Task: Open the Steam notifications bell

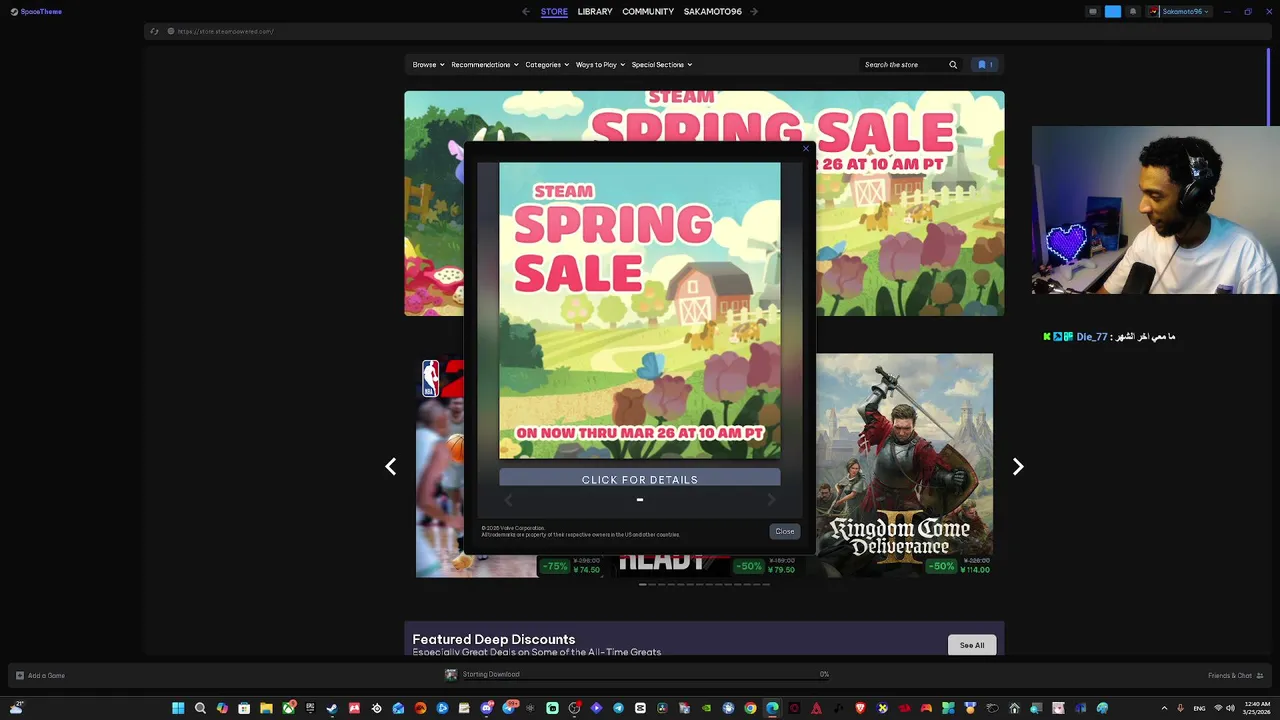Action: 1133,12
